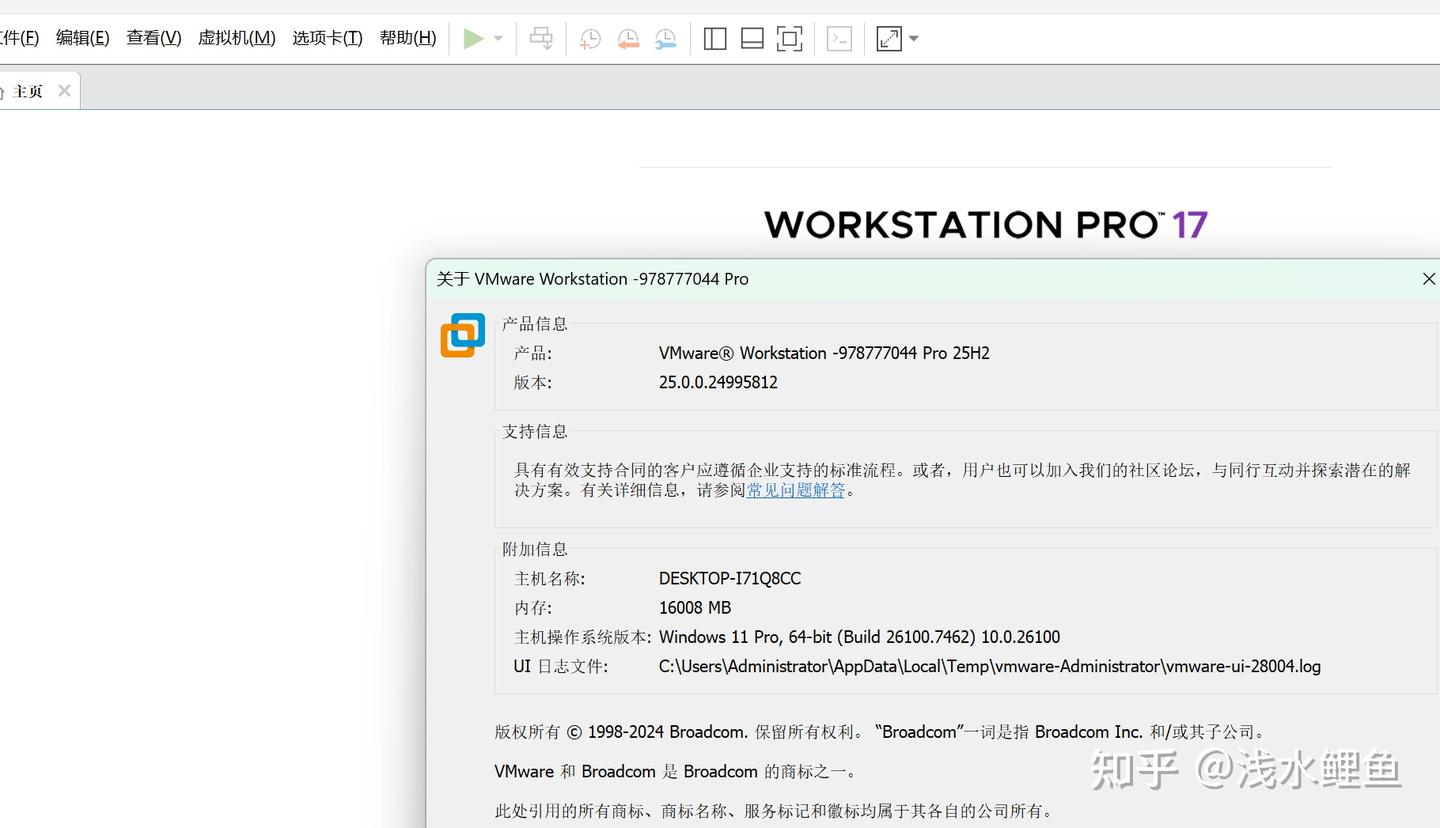
Task: Select the 编辑(E) menu
Action: (82, 37)
